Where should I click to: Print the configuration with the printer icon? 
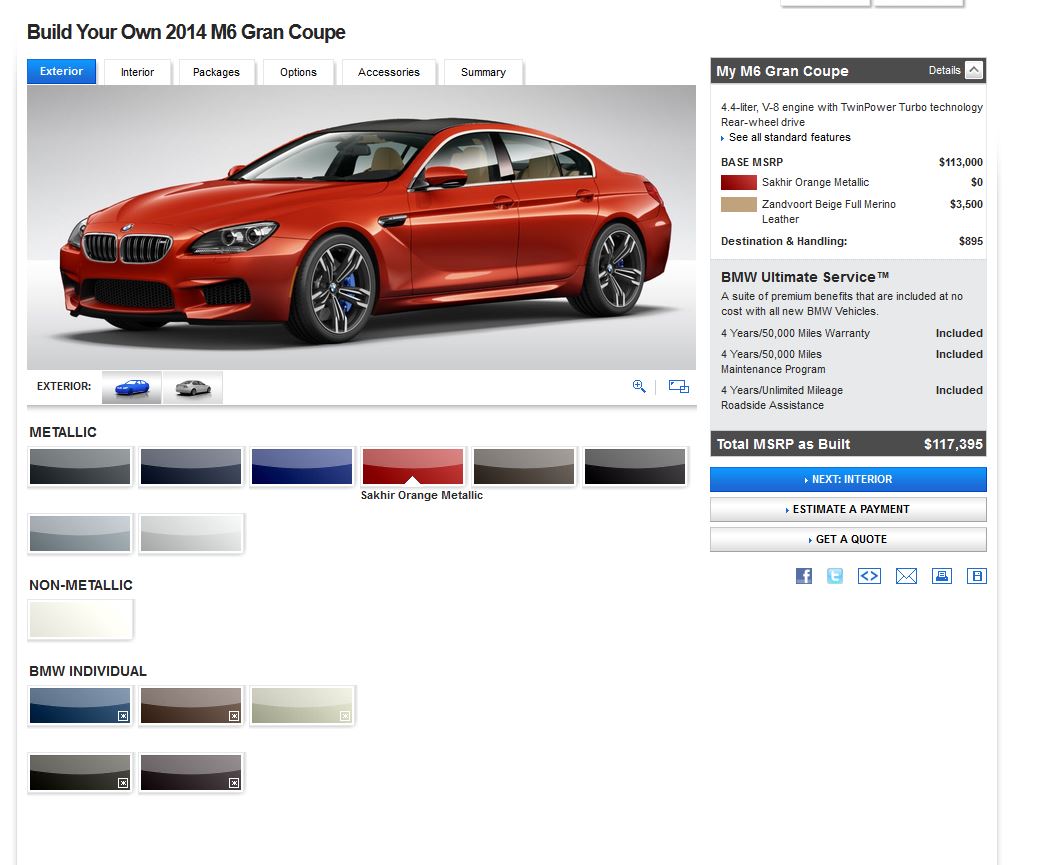942,576
